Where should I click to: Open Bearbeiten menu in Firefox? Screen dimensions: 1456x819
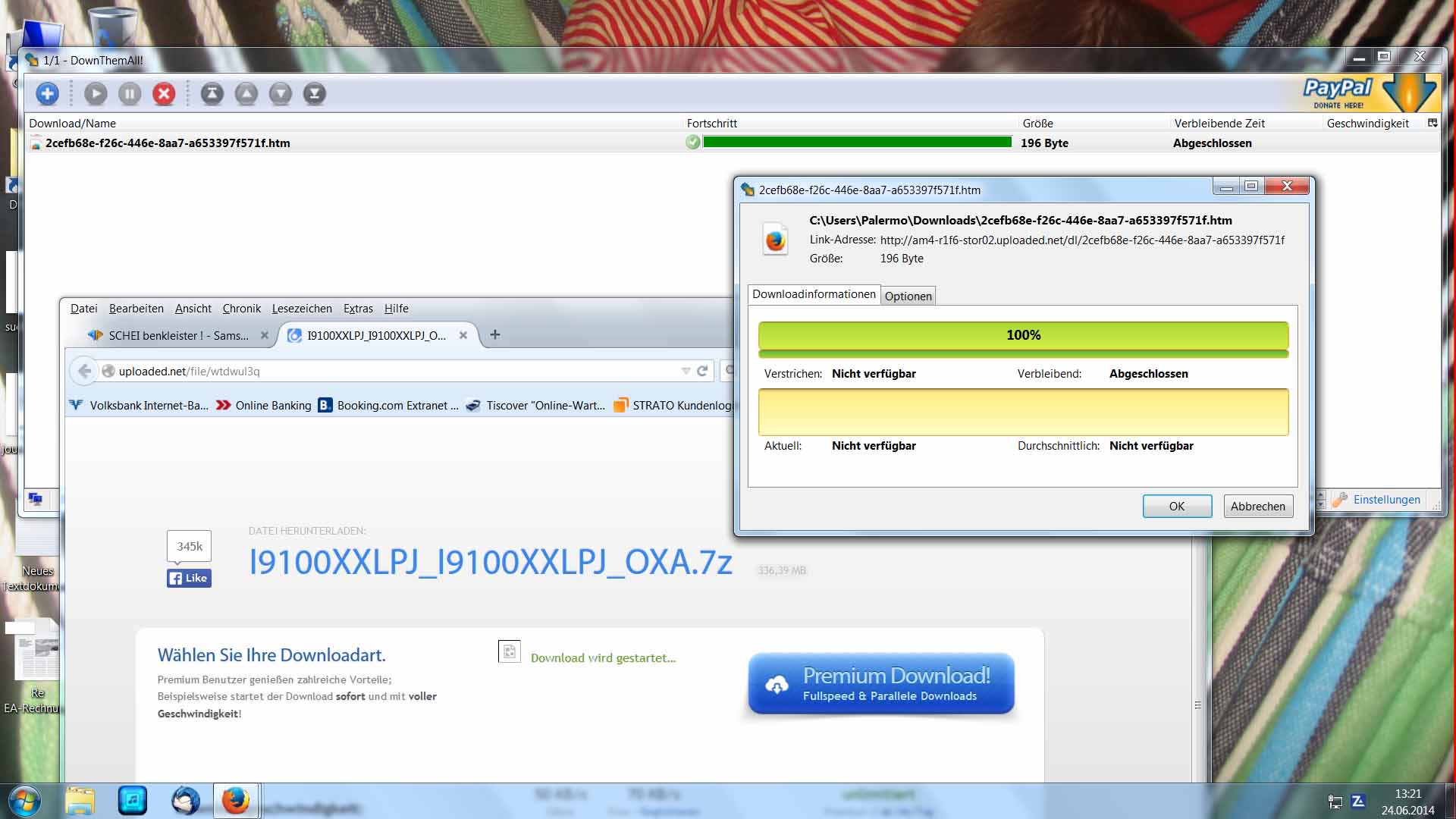tap(136, 309)
